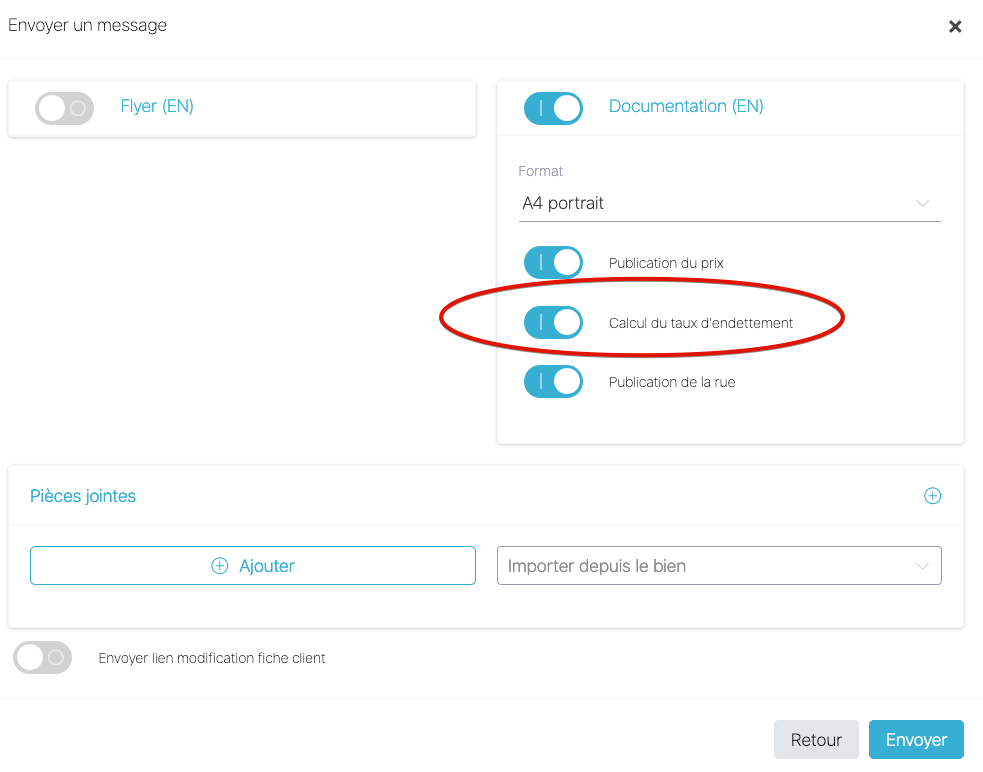Image resolution: width=983 pixels, height=772 pixels.
Task: Click the plus icon inside Ajouter button
Action: coord(220,566)
